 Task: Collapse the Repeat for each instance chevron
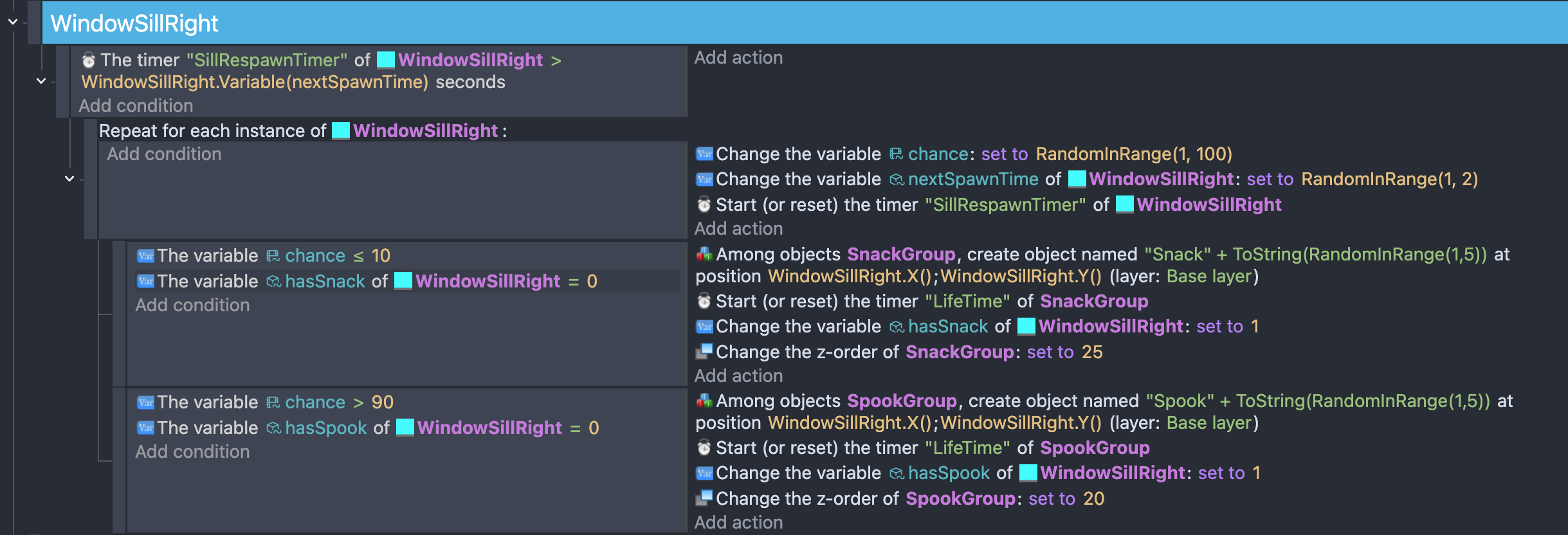[69, 179]
